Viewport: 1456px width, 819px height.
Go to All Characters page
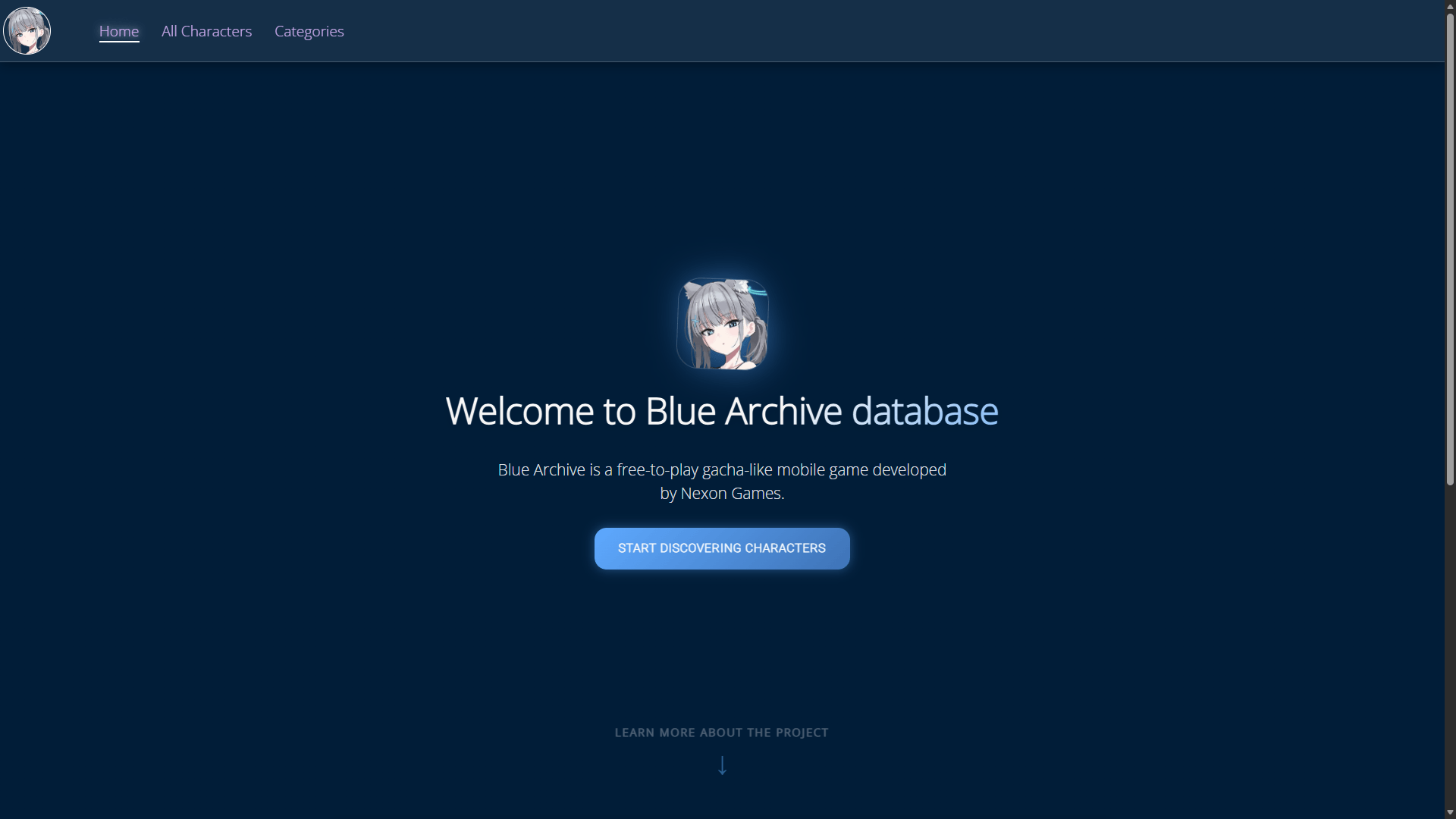(206, 31)
